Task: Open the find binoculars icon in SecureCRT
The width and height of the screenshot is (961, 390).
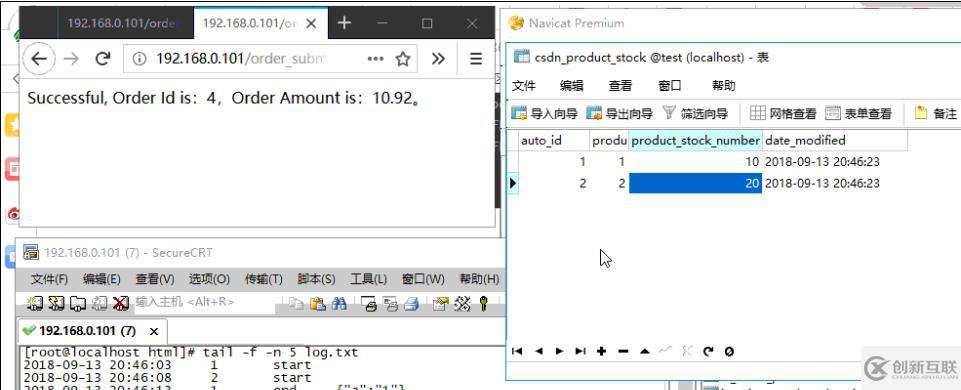Action: pyautogui.click(x=339, y=303)
